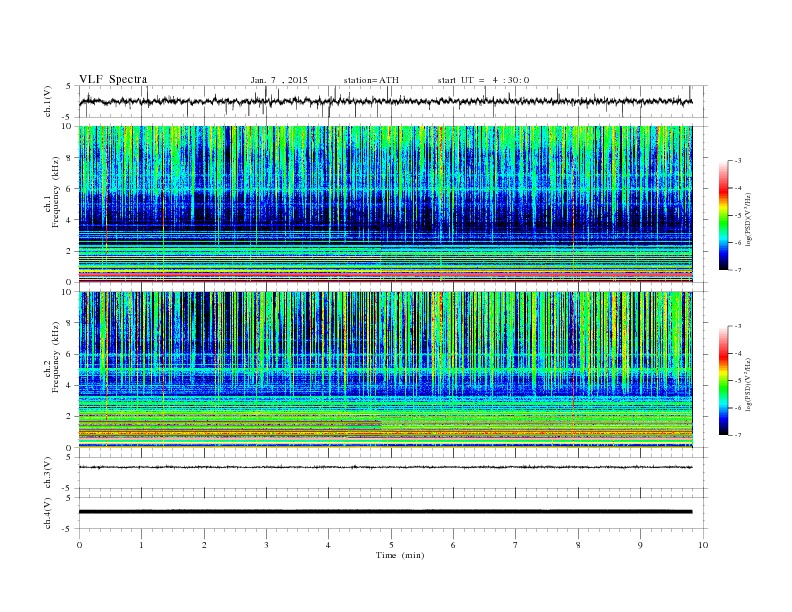Click the ch.1 log(PSD) colorbar label

coord(748,219)
